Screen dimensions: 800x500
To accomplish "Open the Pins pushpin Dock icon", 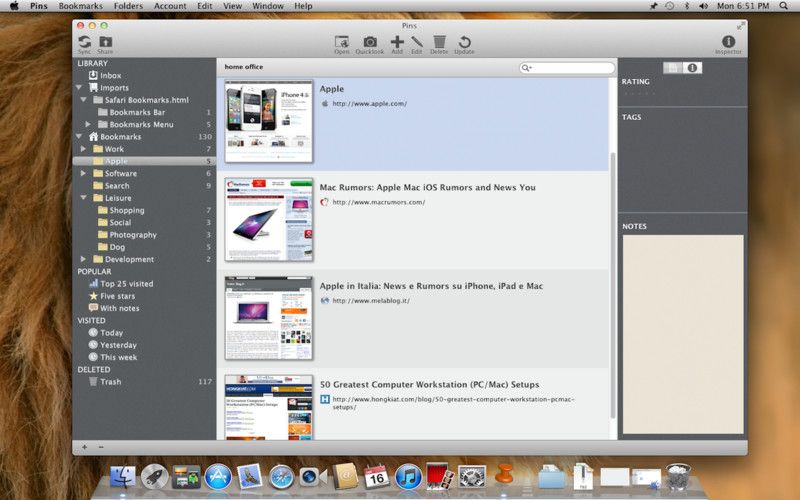I will pyautogui.click(x=504, y=474).
